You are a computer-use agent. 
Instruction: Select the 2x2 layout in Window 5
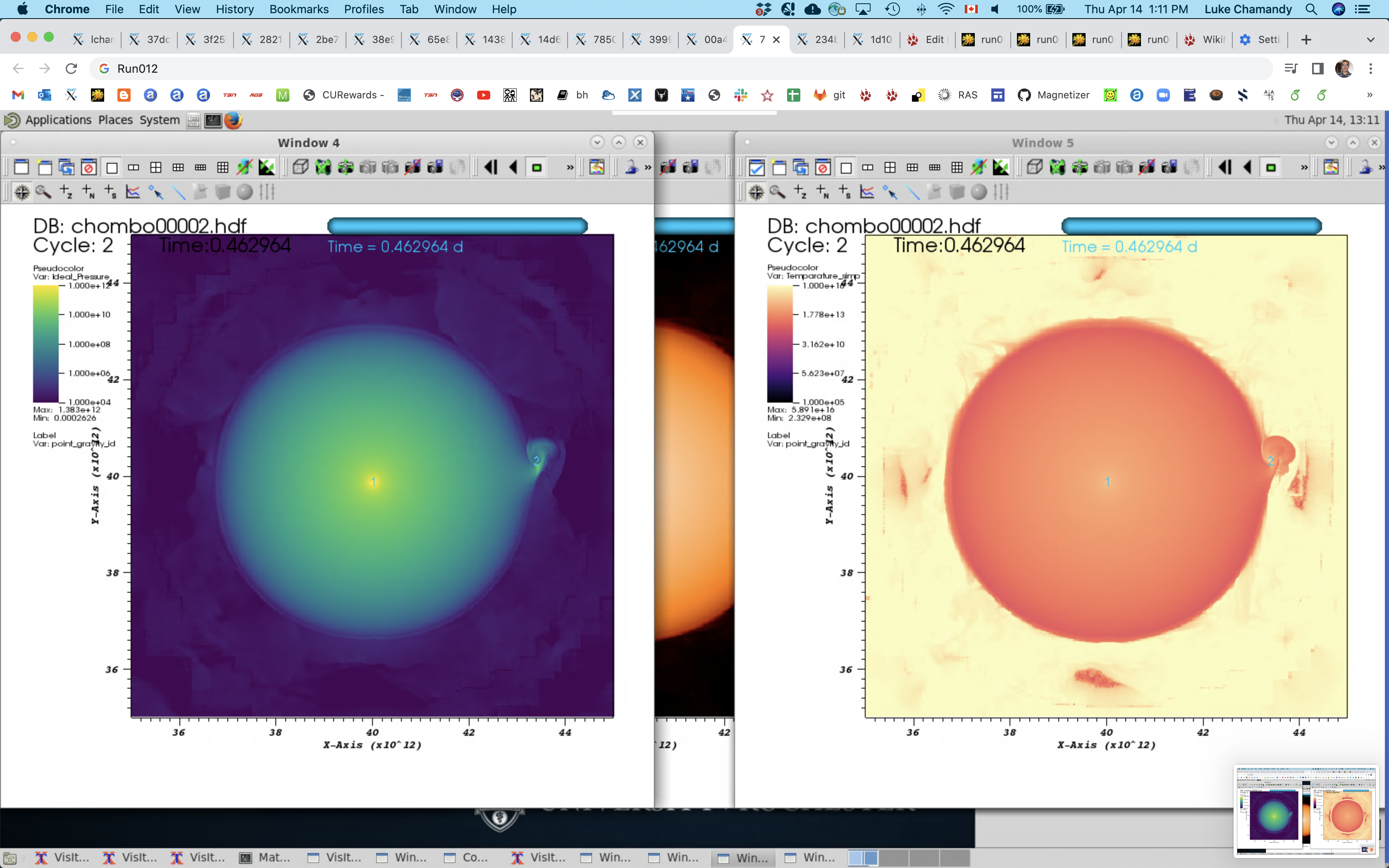click(890, 167)
